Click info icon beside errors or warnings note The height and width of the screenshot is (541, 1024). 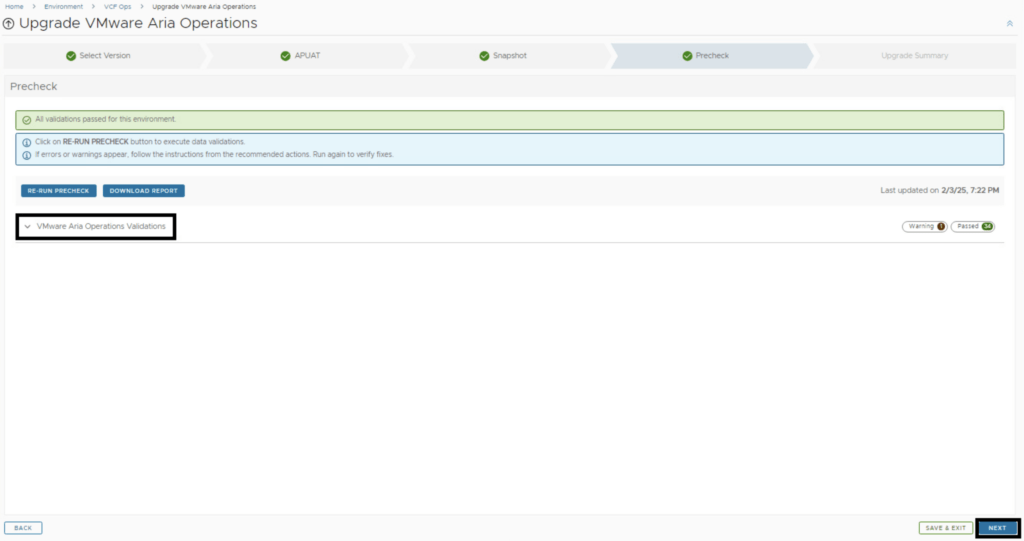coord(27,155)
